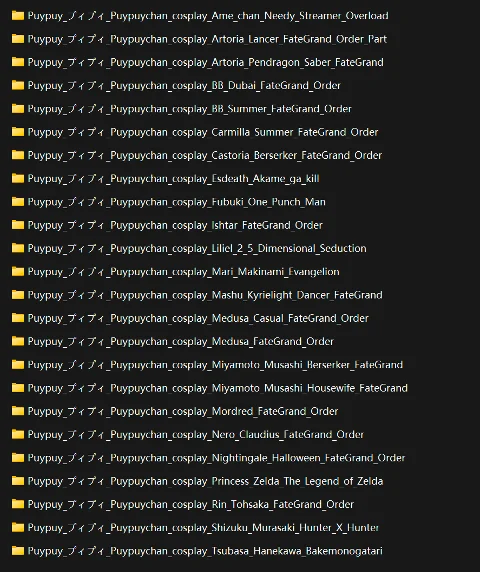Select Princess_Zelda_The_Legend_of_Zelda folder
480x572 pixels.
tap(205, 481)
